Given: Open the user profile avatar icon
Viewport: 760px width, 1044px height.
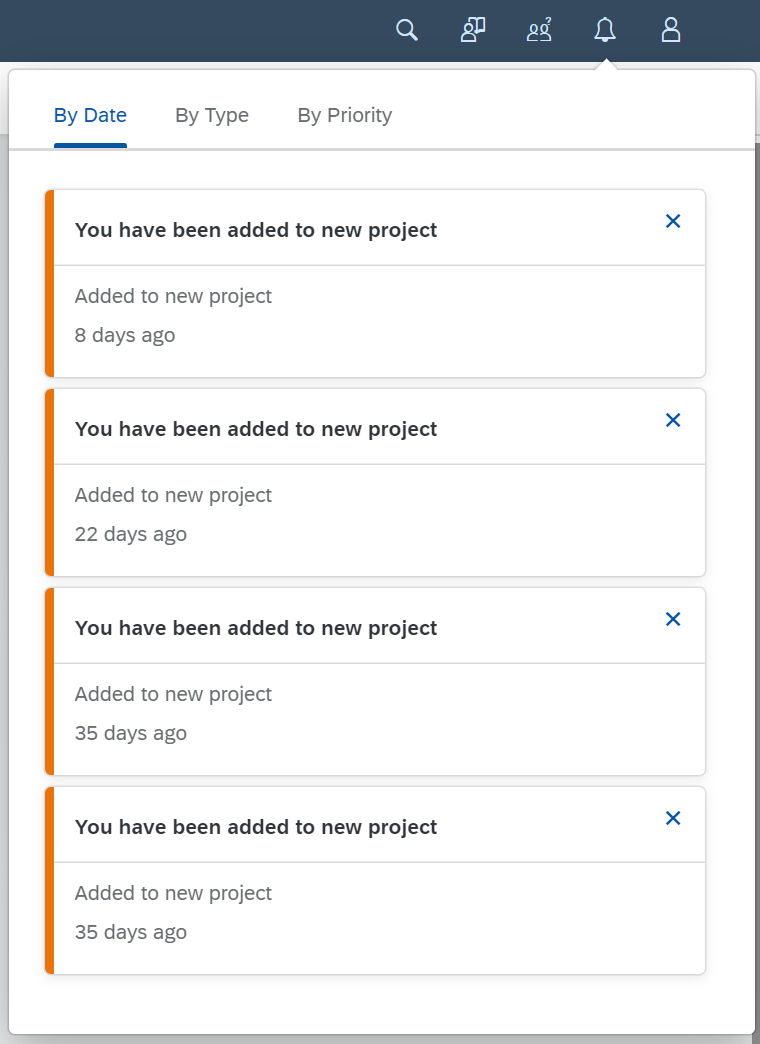Looking at the screenshot, I should [671, 30].
